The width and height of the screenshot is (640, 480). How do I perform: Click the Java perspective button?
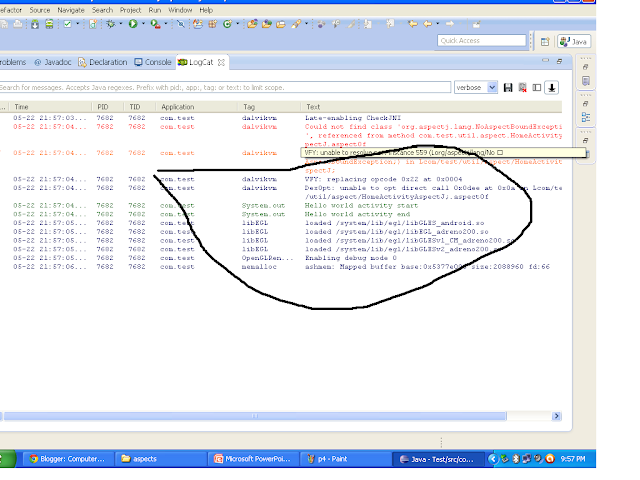pyautogui.click(x=574, y=41)
